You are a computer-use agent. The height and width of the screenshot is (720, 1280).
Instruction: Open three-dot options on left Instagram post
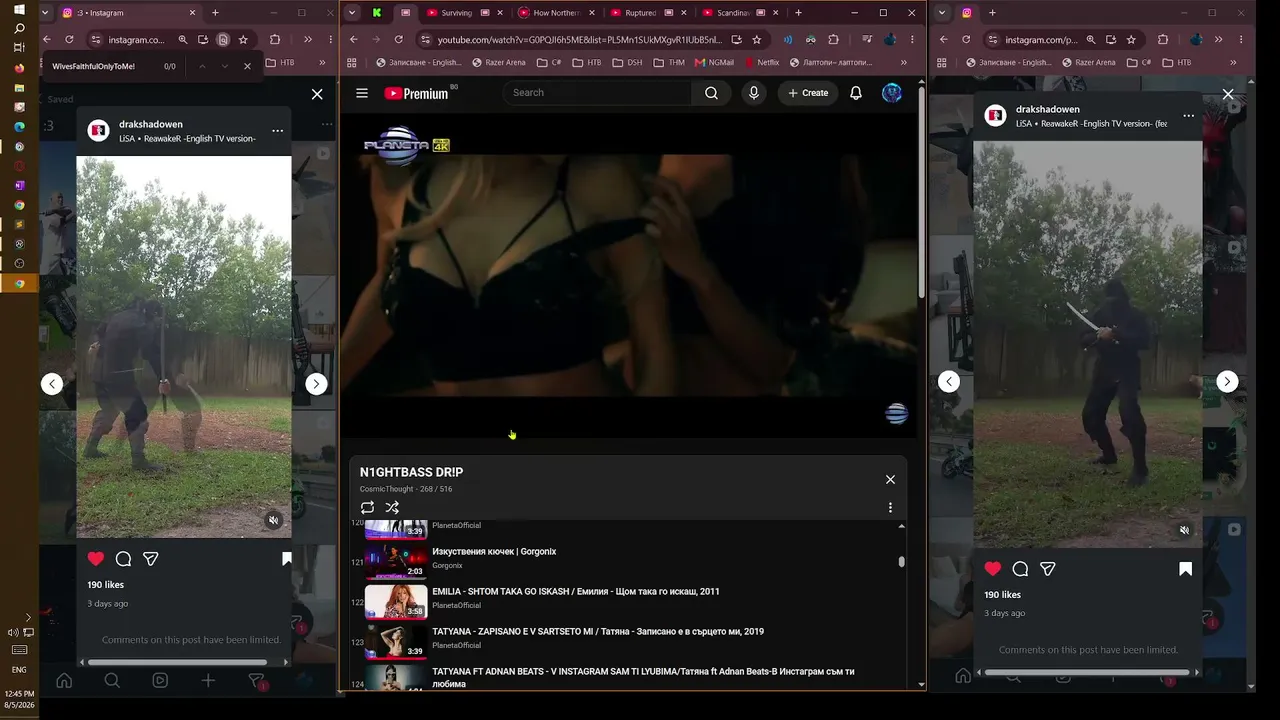277,131
